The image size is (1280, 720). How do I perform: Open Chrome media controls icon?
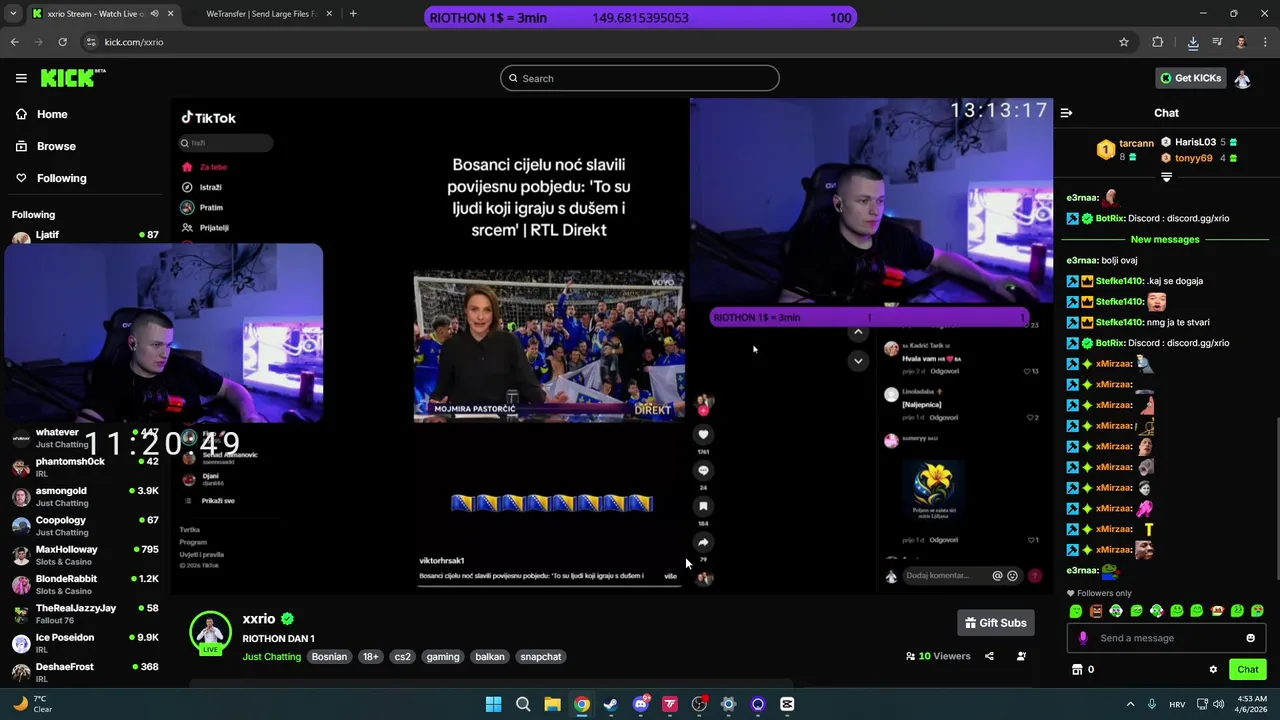(1217, 42)
